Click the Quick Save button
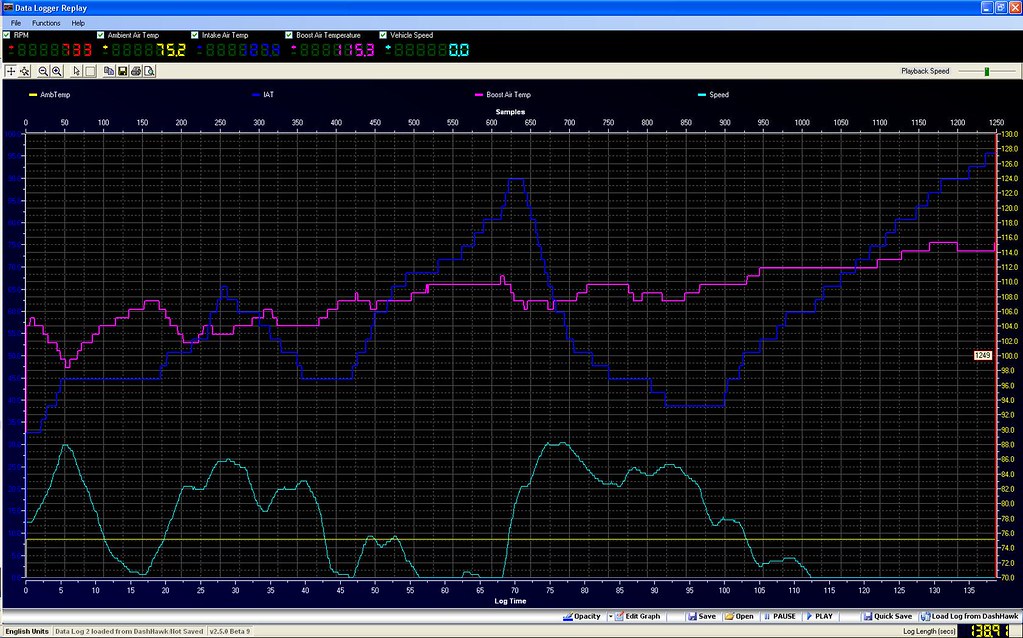The height and width of the screenshot is (638, 1023). click(887, 616)
